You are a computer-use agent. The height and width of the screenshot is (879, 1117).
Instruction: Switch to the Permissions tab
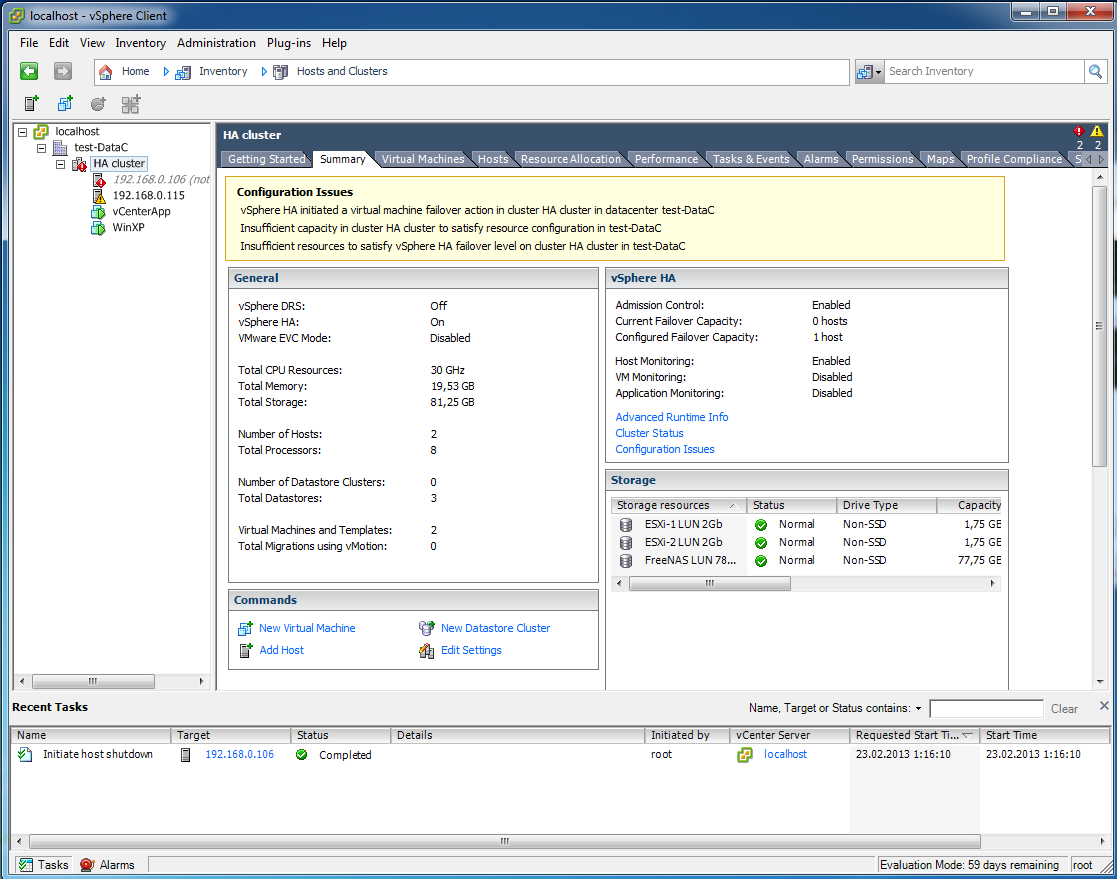tap(882, 159)
